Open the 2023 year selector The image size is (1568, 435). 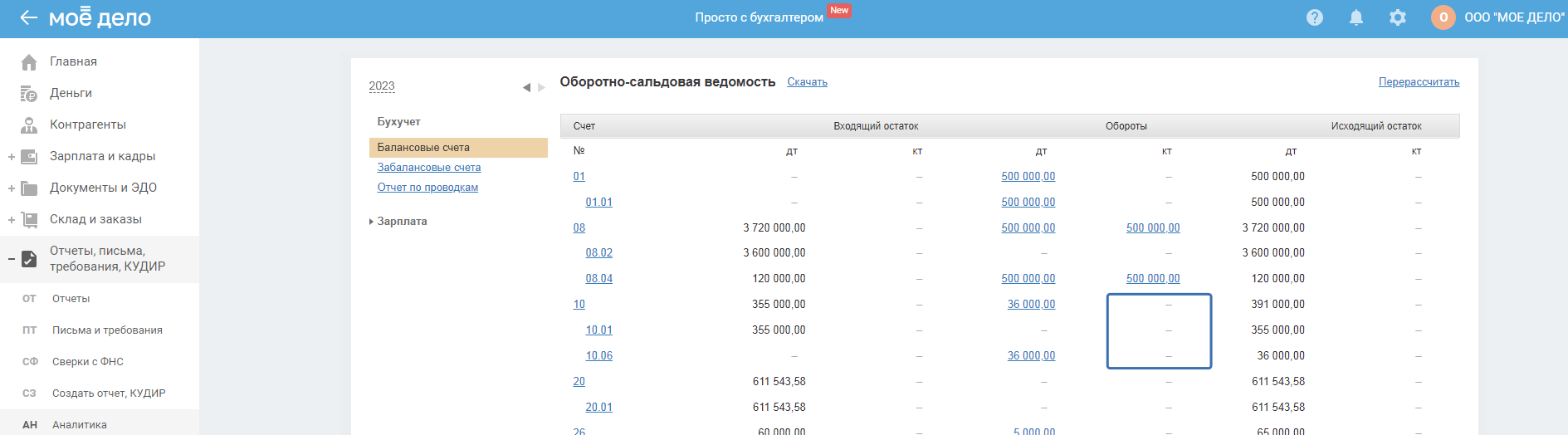[x=382, y=86]
